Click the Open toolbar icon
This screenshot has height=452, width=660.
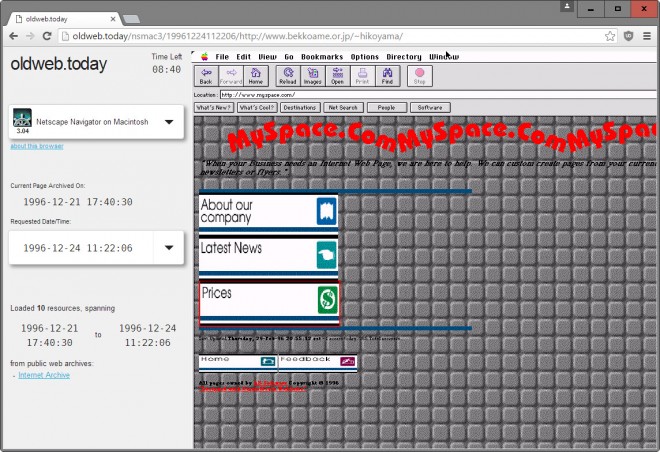(x=337, y=75)
